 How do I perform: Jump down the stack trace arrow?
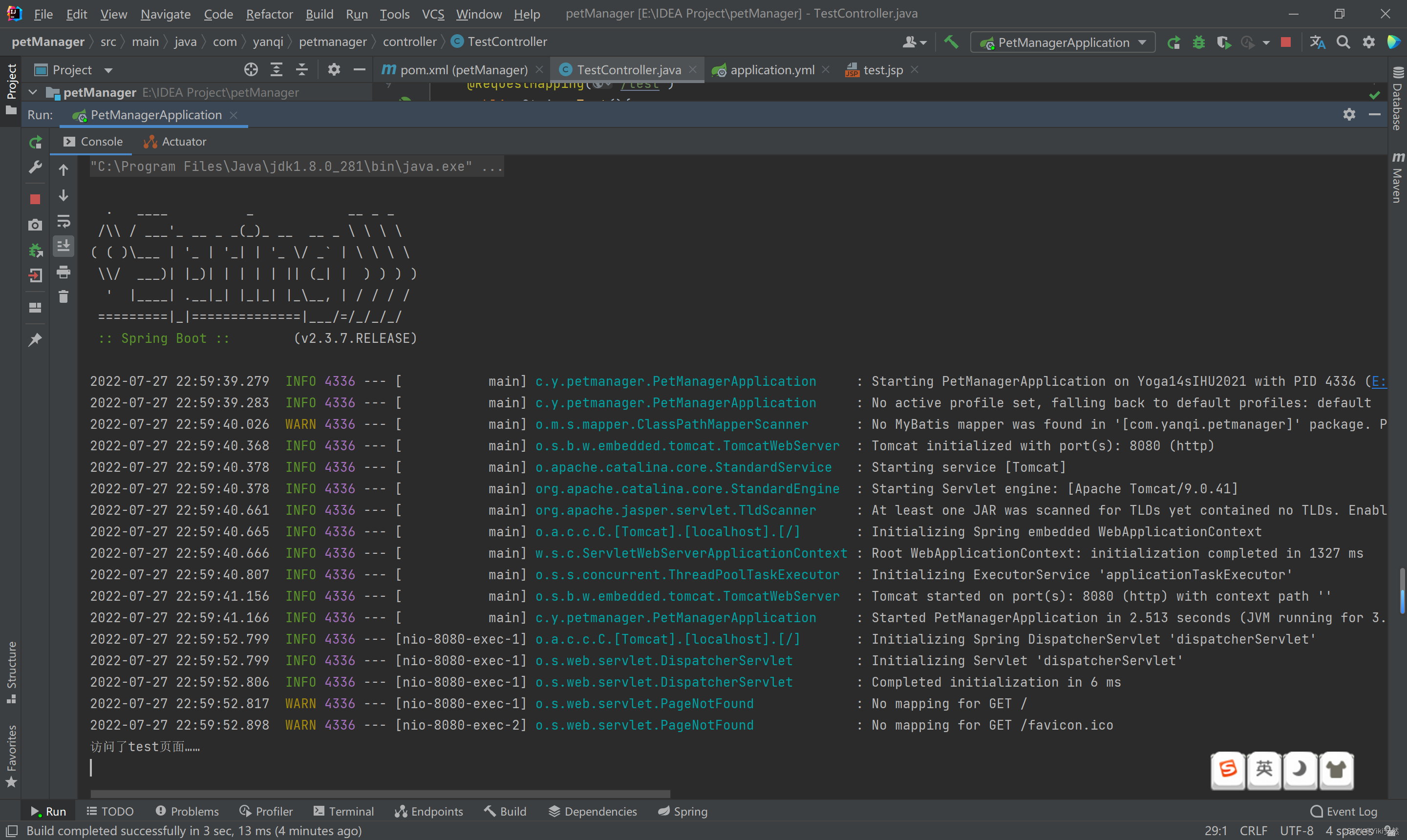pos(64,195)
